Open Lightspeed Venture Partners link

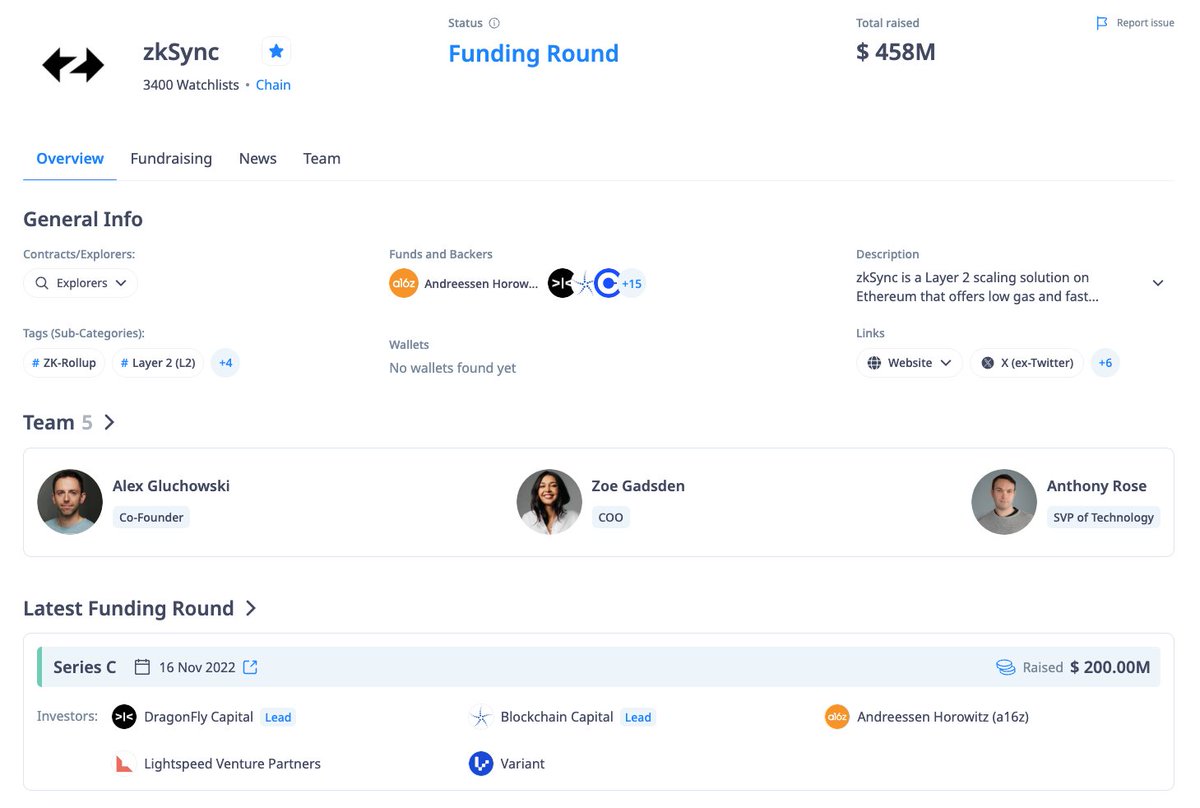(x=232, y=764)
